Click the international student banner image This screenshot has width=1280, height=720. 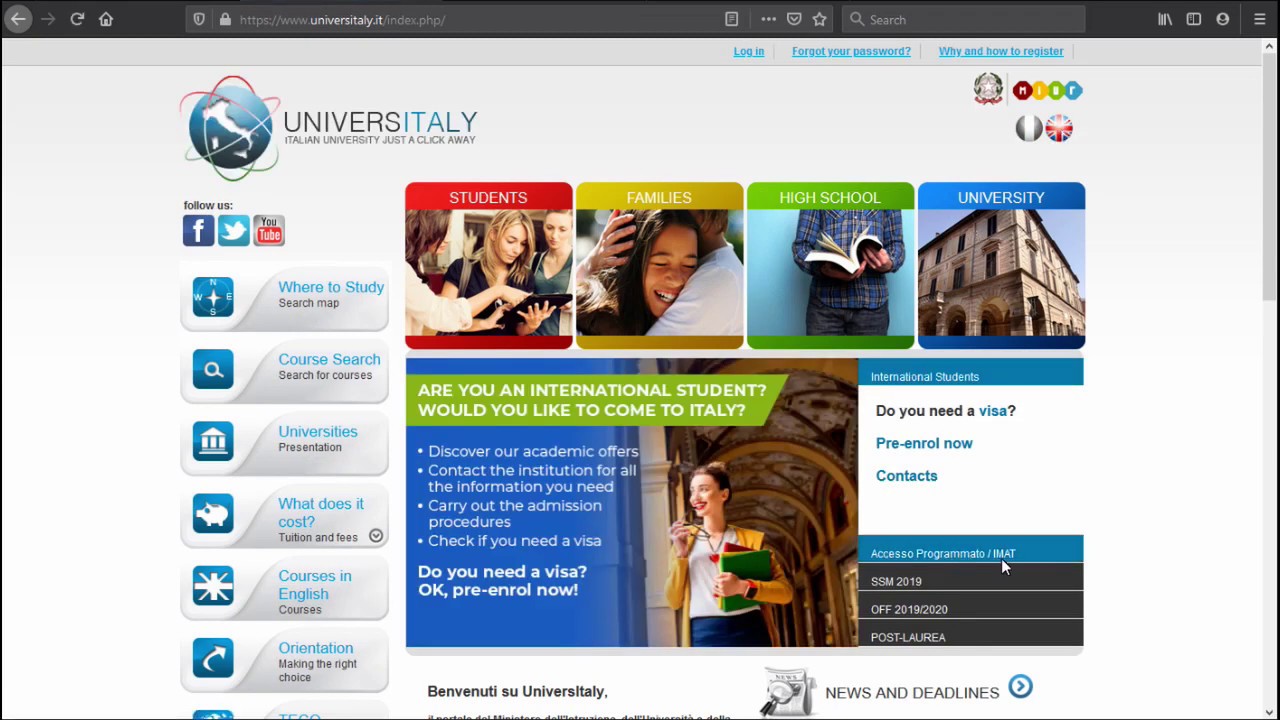click(632, 503)
